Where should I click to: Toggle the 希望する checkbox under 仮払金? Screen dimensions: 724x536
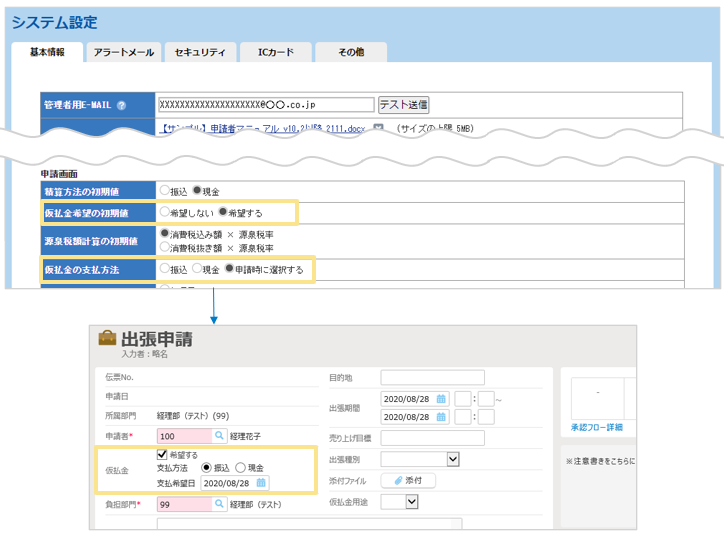pyautogui.click(x=162, y=454)
